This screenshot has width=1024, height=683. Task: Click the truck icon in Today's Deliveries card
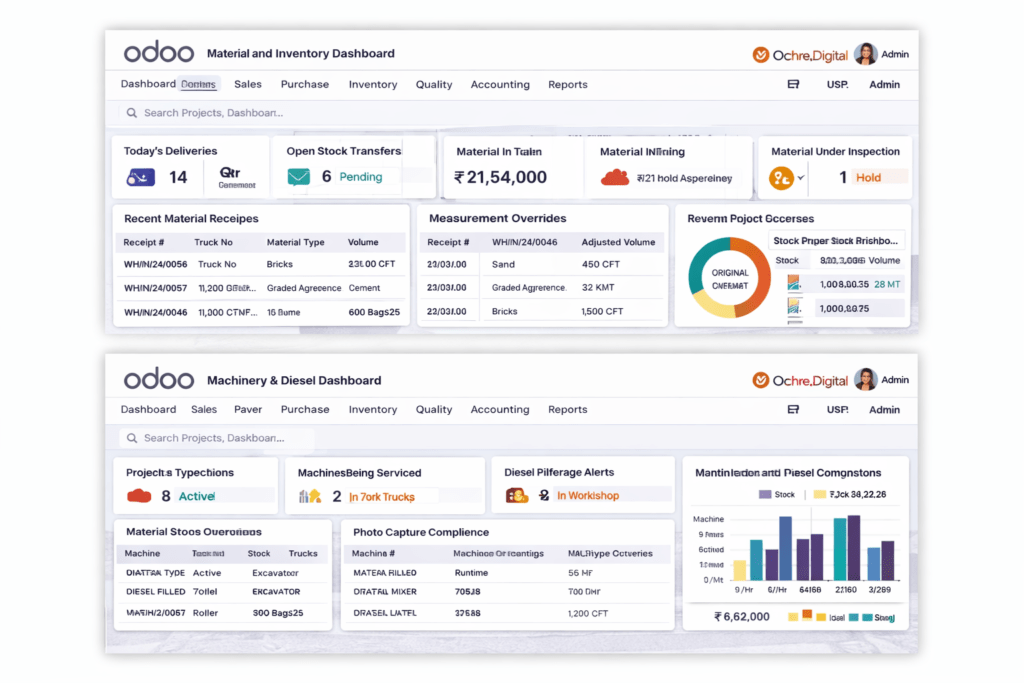[140, 178]
